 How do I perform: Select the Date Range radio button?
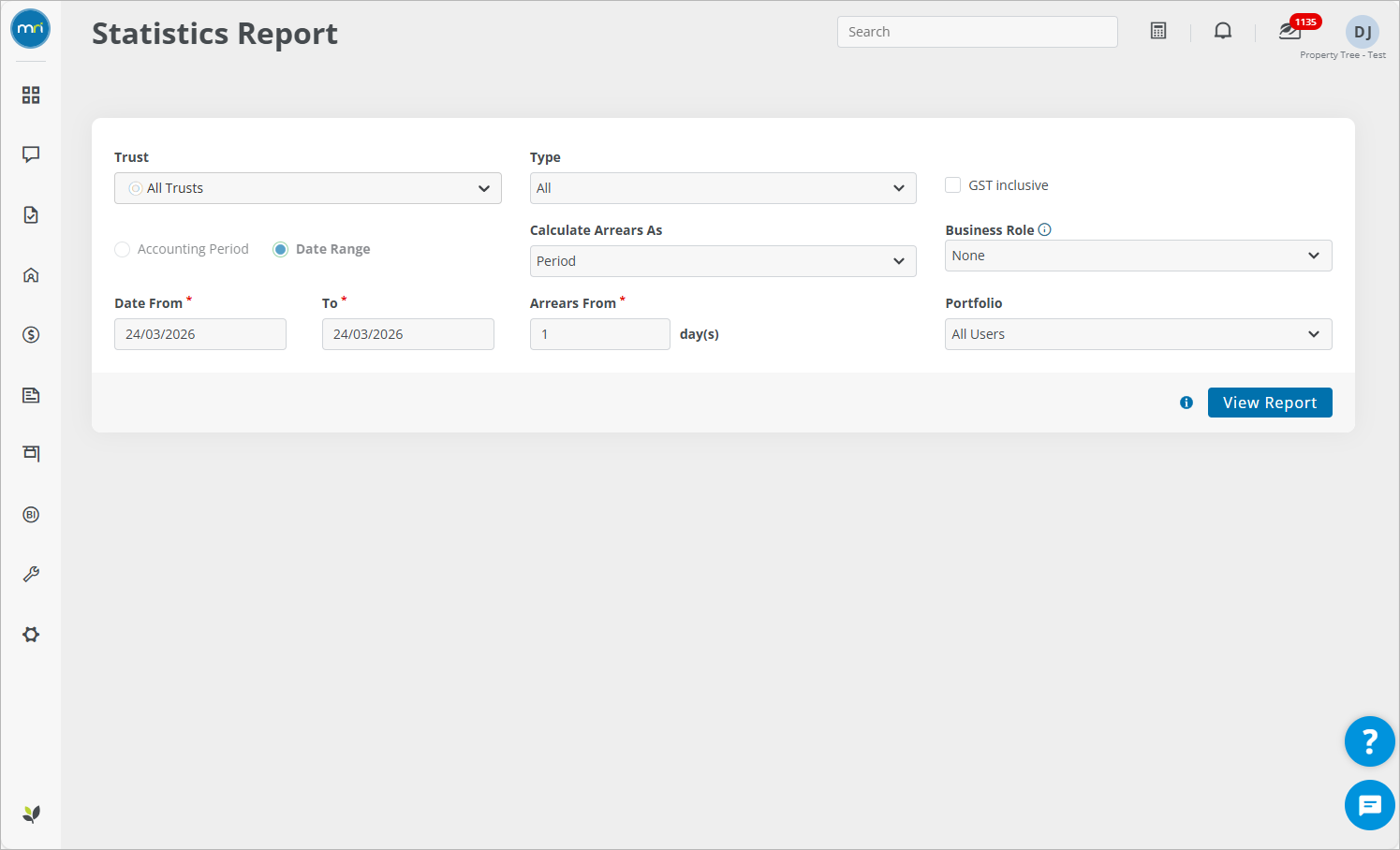tap(280, 249)
